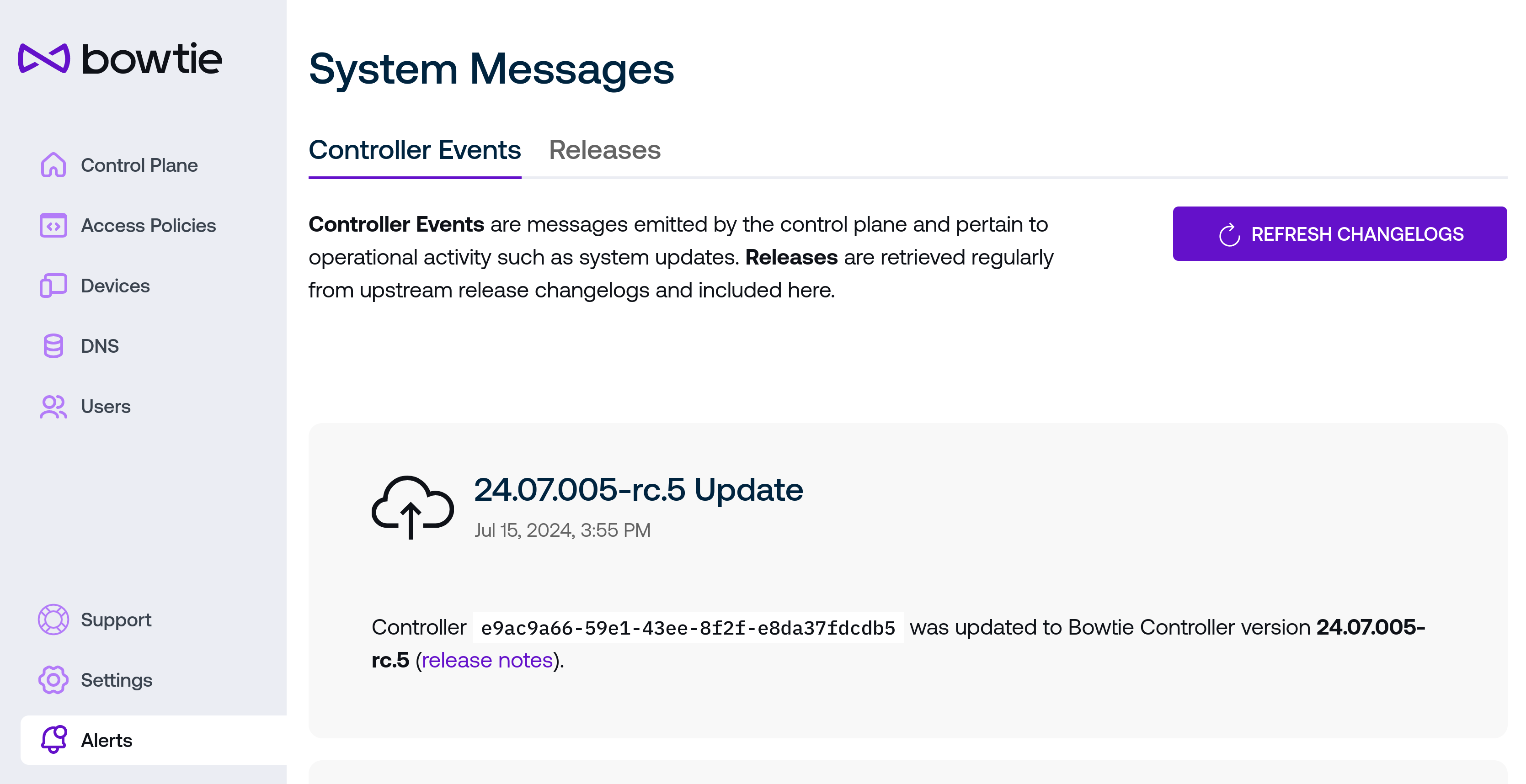Go to the Devices page
This screenshot has width=1526, height=784.
click(115, 286)
